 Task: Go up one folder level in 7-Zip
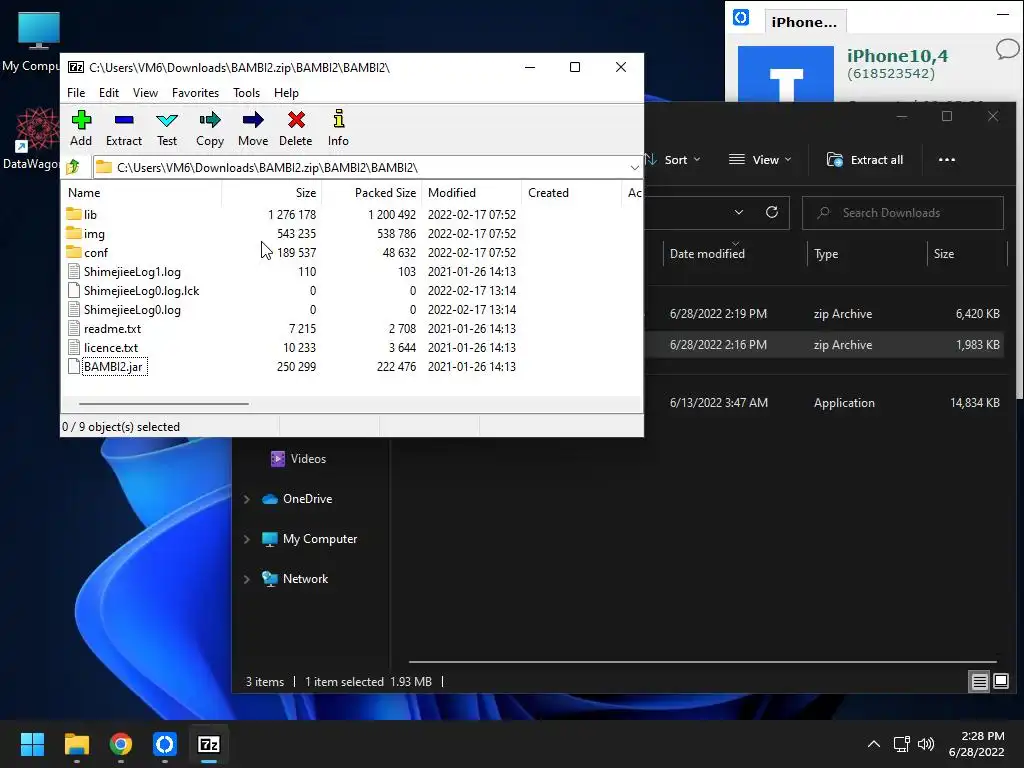coord(73,167)
